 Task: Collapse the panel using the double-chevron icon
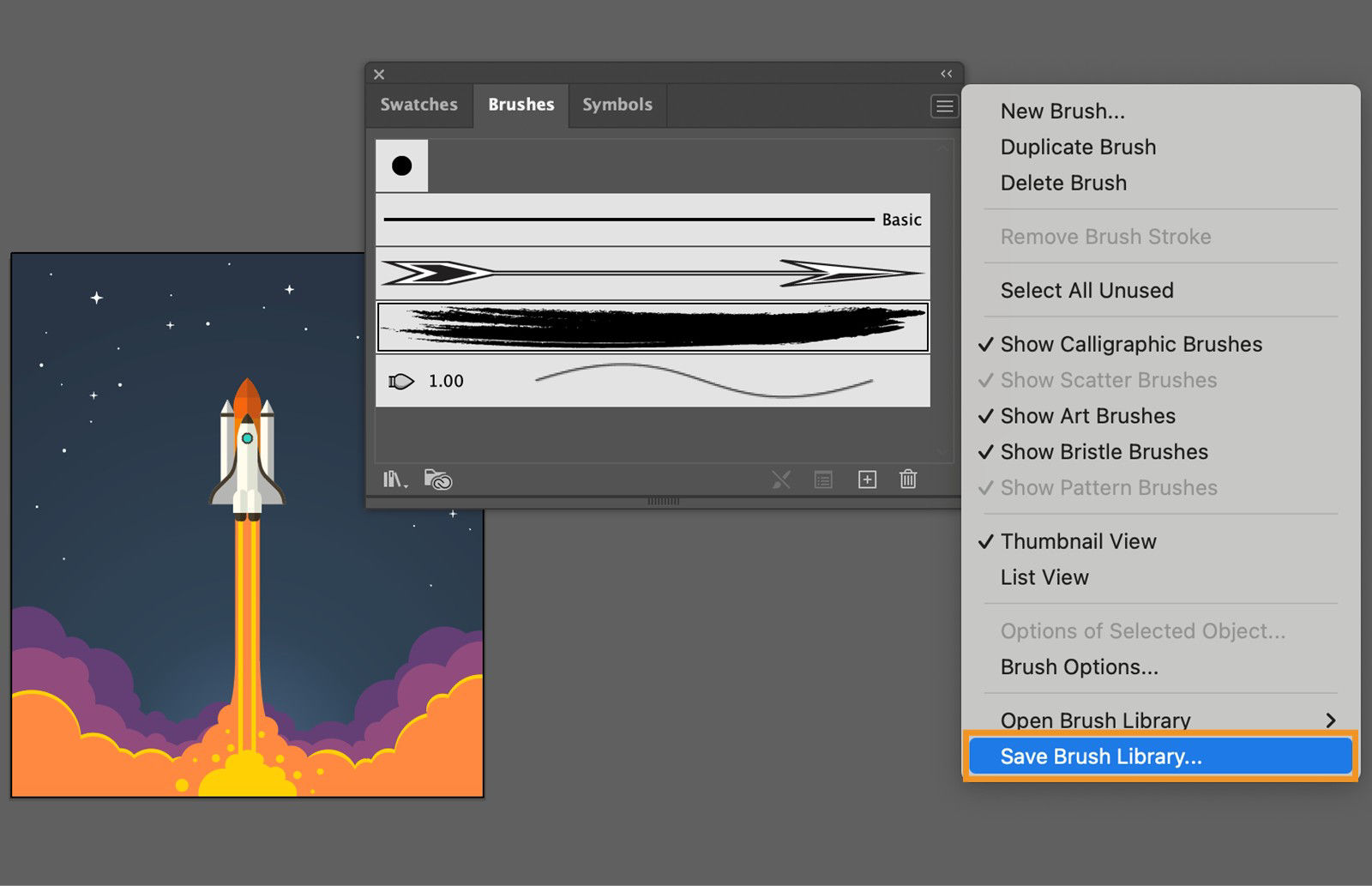click(947, 74)
